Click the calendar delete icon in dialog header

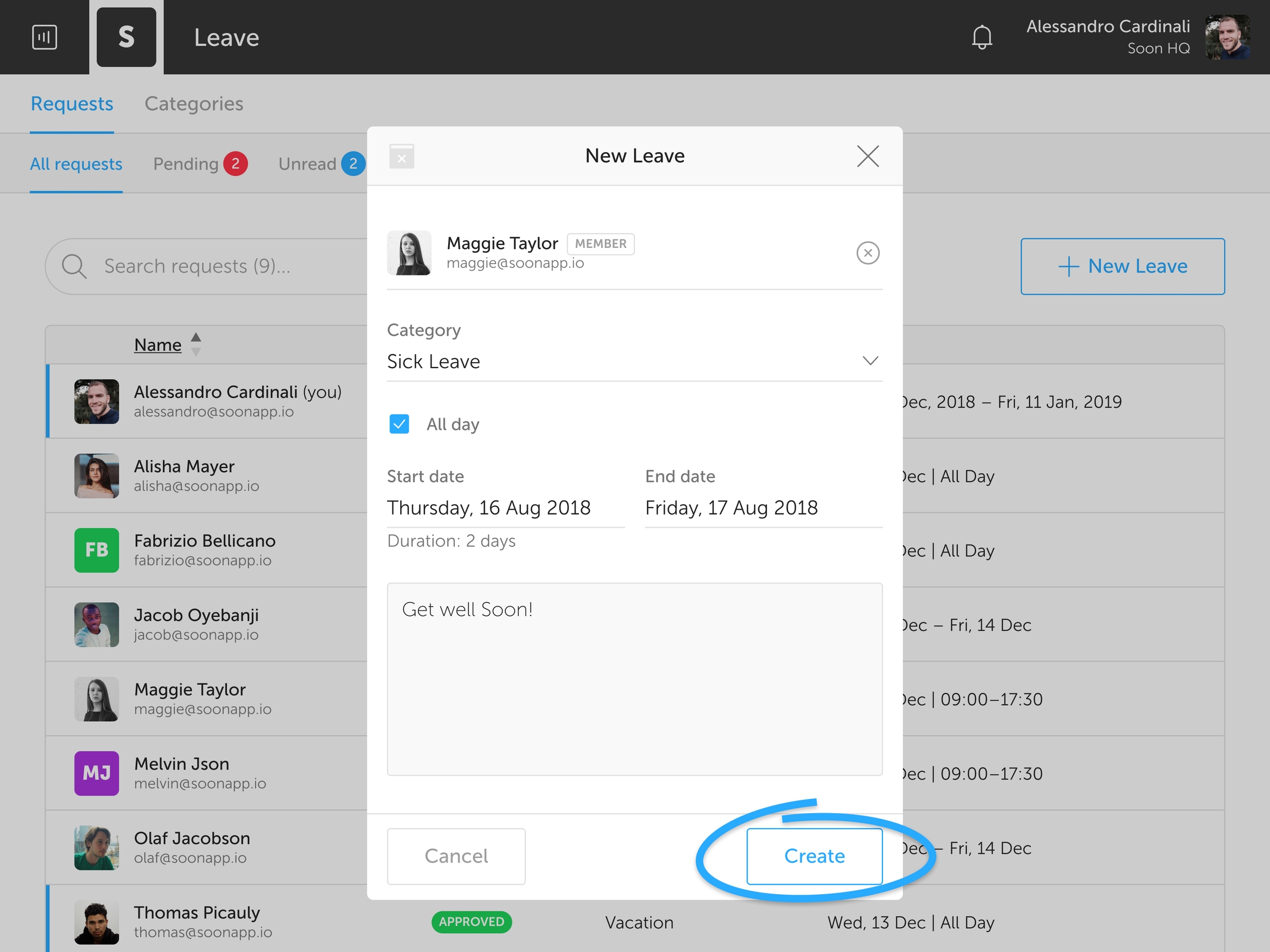[401, 156]
